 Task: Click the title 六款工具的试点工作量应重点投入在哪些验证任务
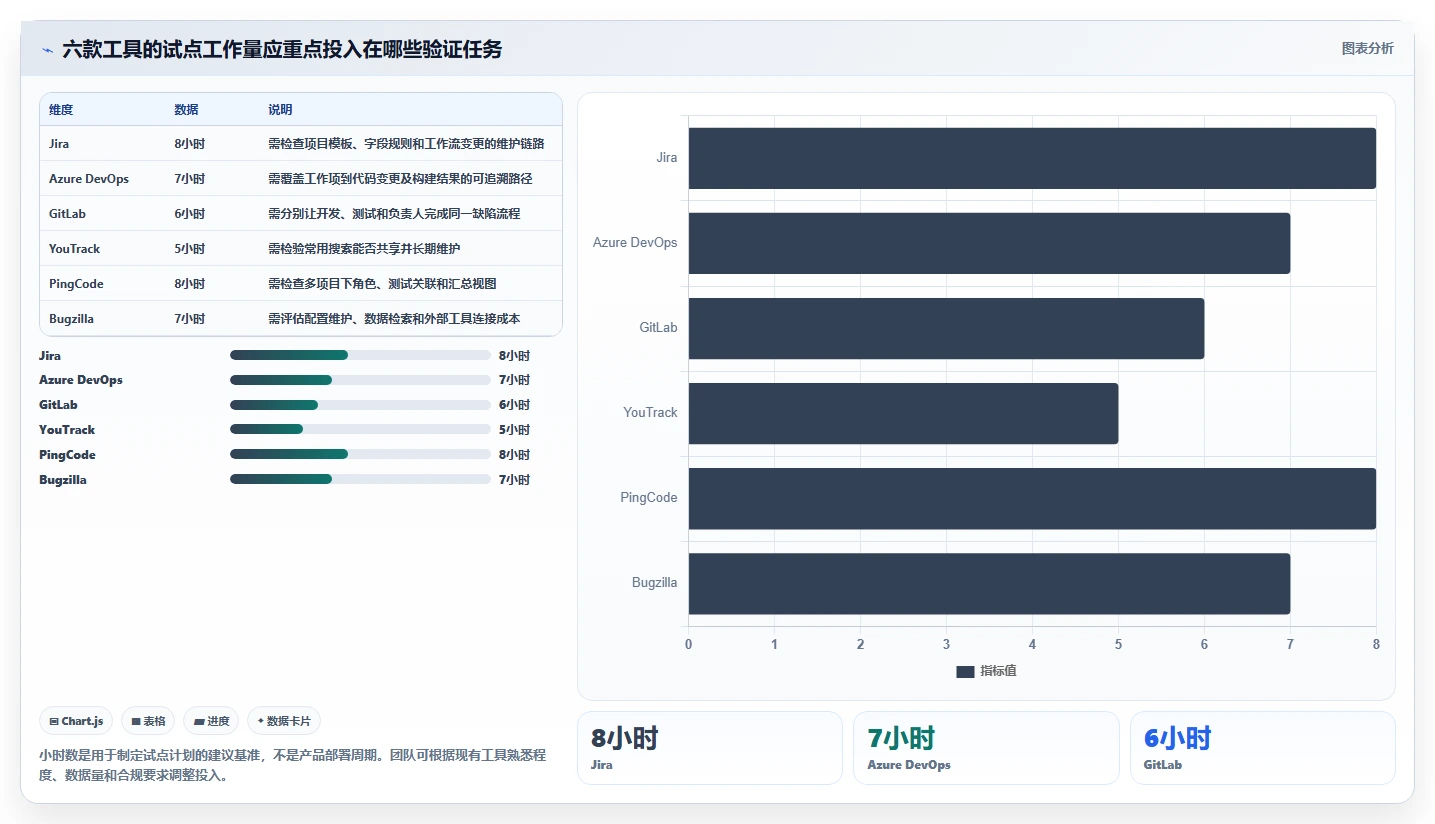pos(282,49)
